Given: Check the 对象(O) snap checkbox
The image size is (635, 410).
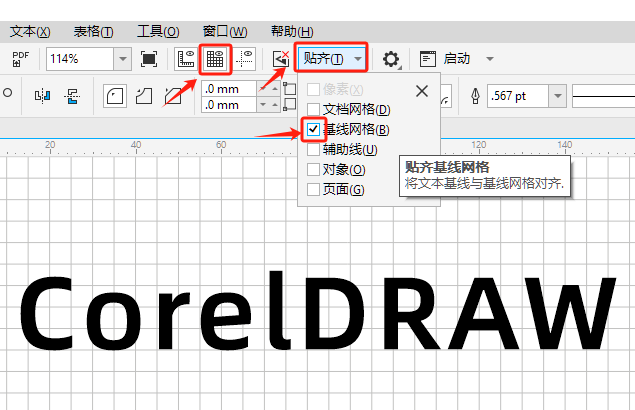Looking at the screenshot, I should 313,169.
